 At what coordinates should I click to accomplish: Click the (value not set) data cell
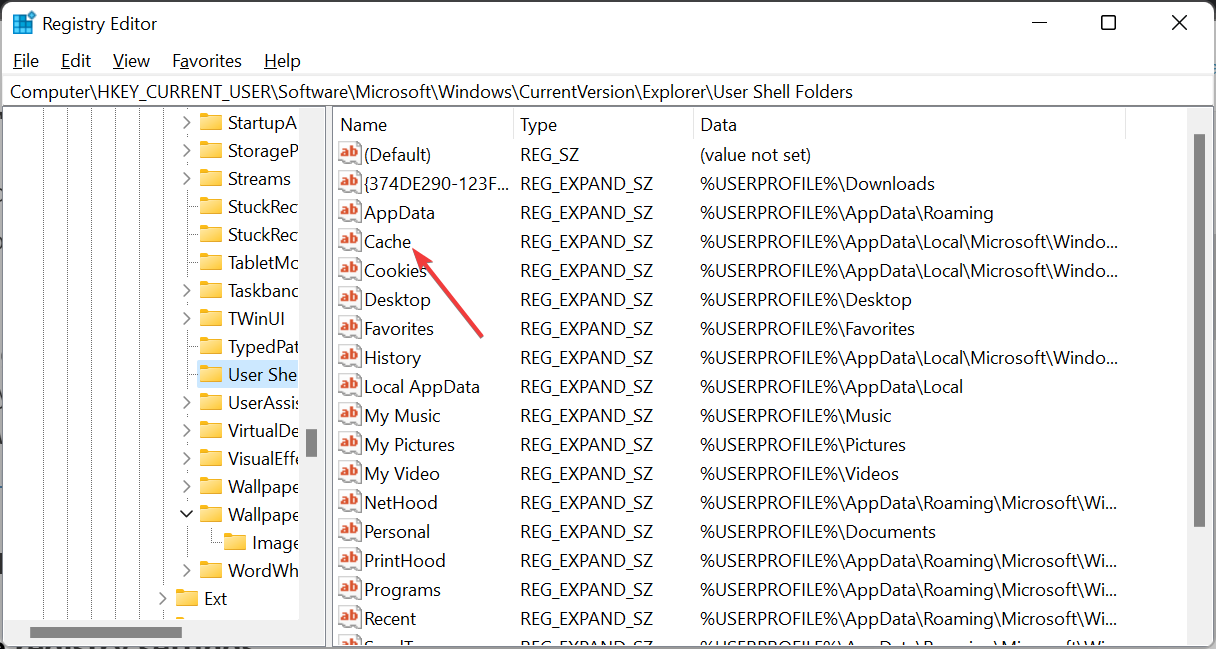pyautogui.click(x=755, y=154)
